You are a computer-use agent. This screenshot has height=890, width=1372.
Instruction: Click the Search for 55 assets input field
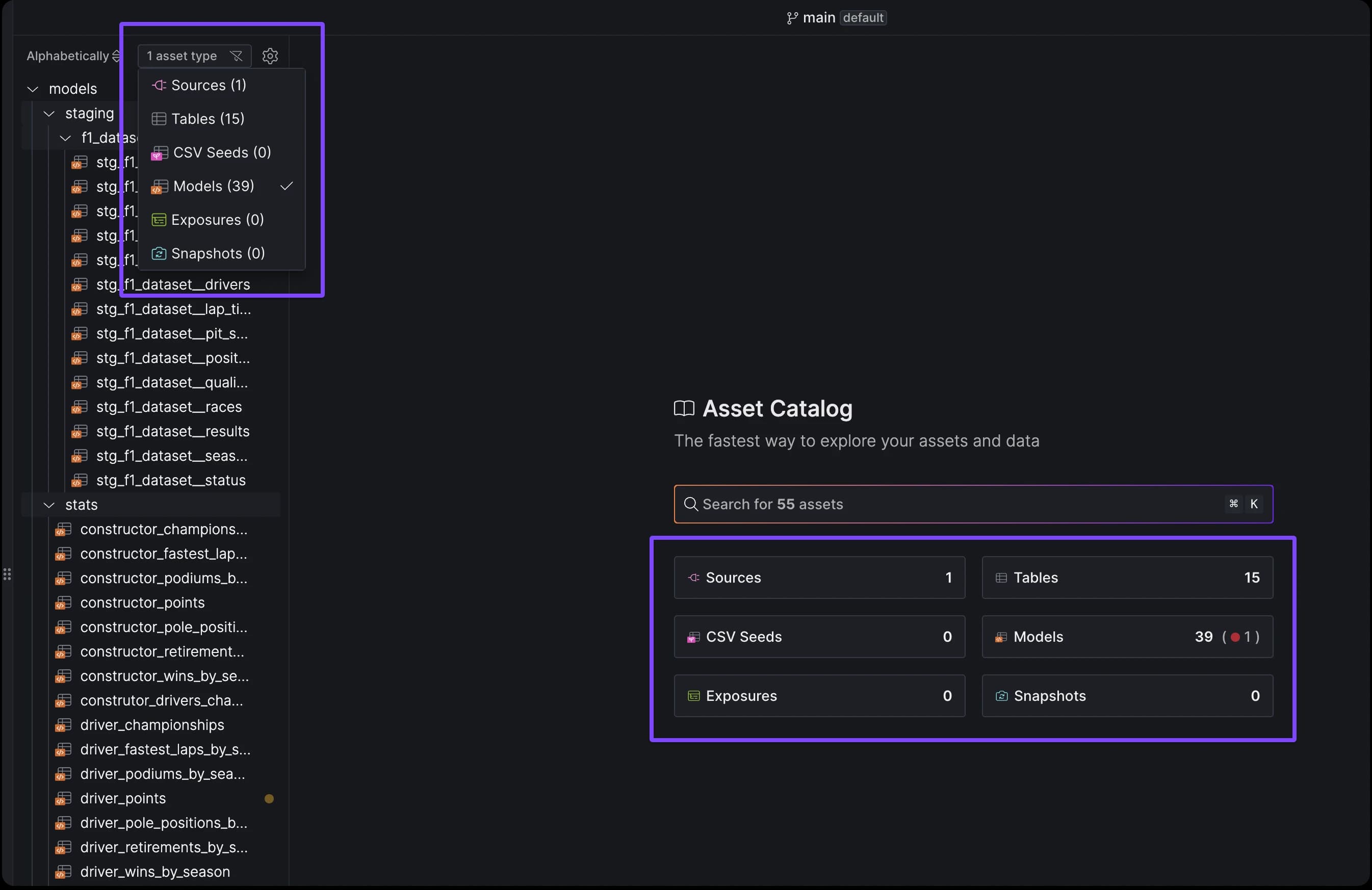[972, 504]
